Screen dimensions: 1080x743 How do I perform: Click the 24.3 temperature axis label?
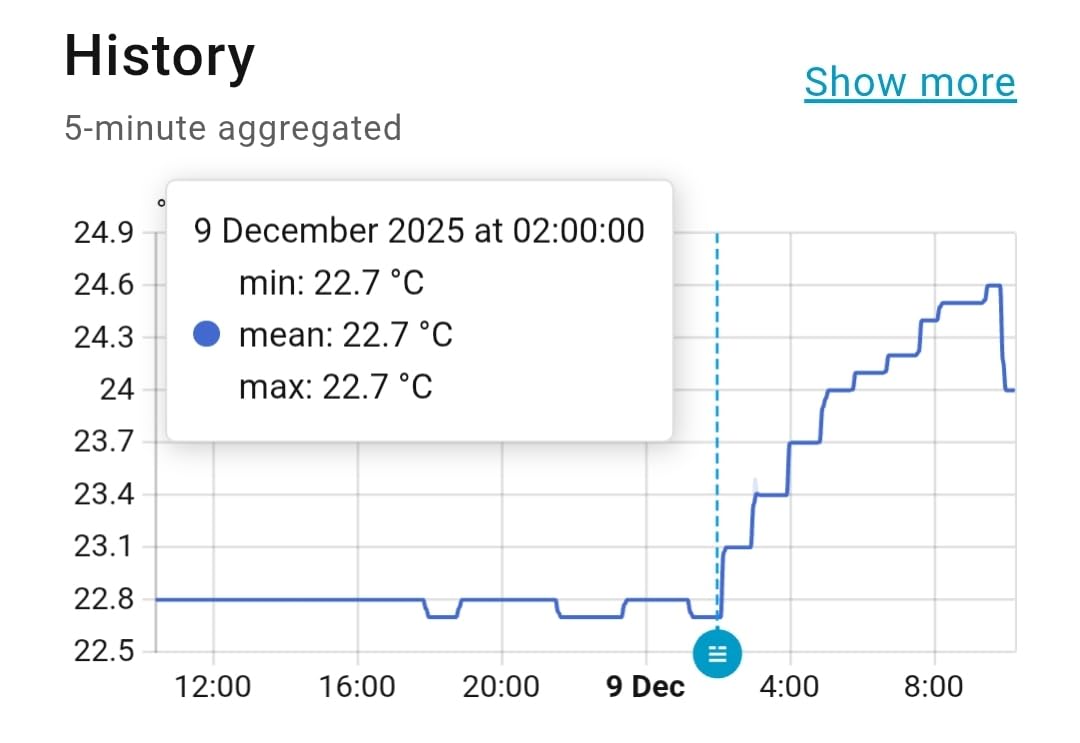(104, 338)
